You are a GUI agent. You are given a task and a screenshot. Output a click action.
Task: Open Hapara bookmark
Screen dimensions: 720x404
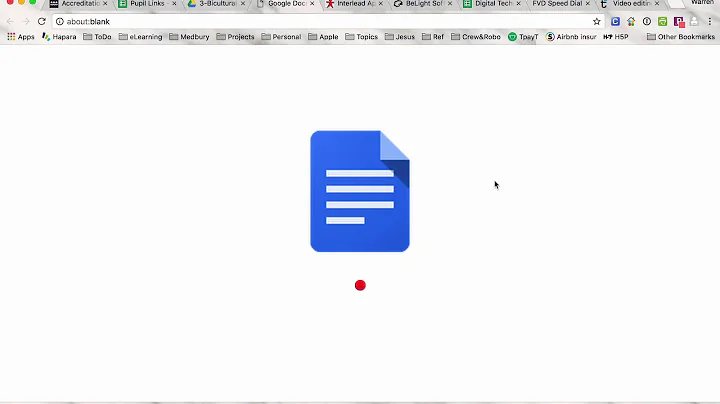(59, 37)
